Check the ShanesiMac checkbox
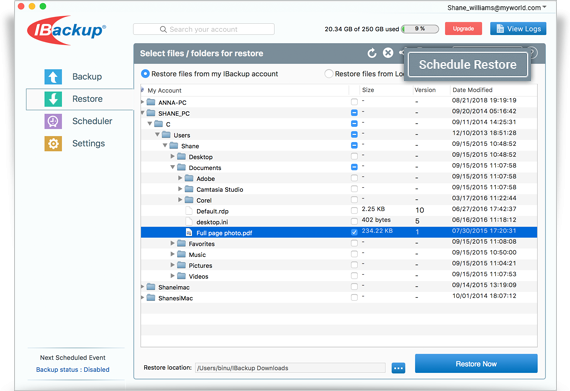Viewport: 570px width, 391px height. [354, 298]
